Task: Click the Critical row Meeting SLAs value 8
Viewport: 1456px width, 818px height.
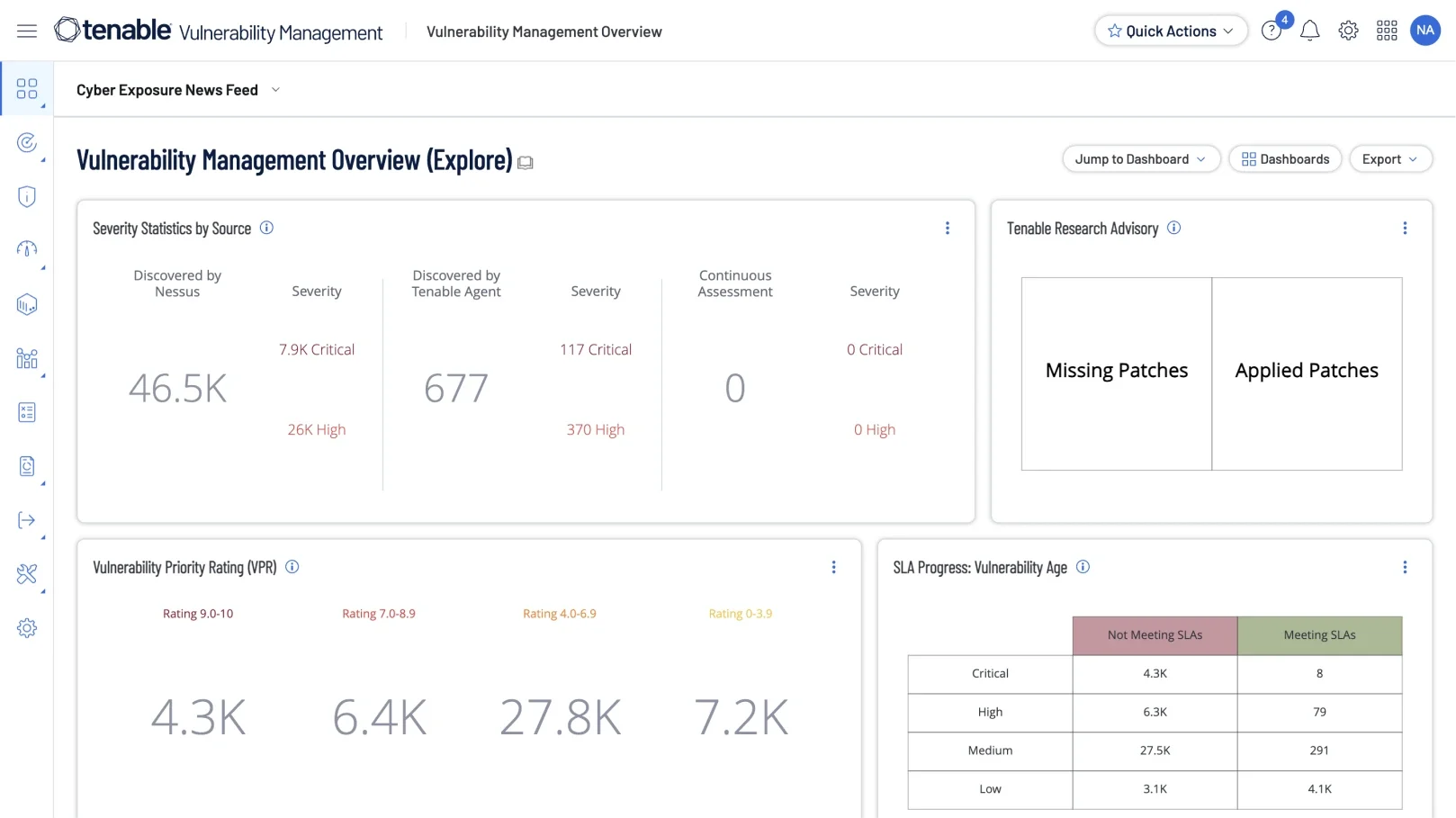Action: point(1319,674)
